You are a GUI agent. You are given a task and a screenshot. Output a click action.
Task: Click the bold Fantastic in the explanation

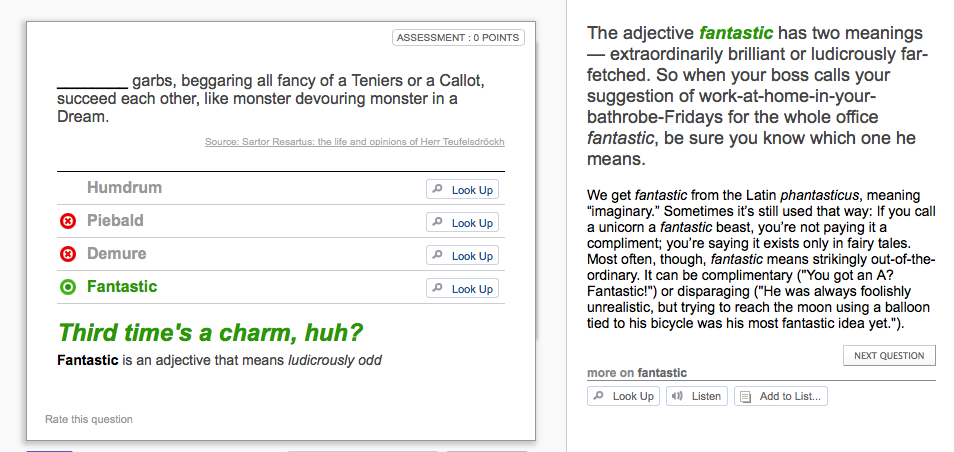tap(88, 360)
